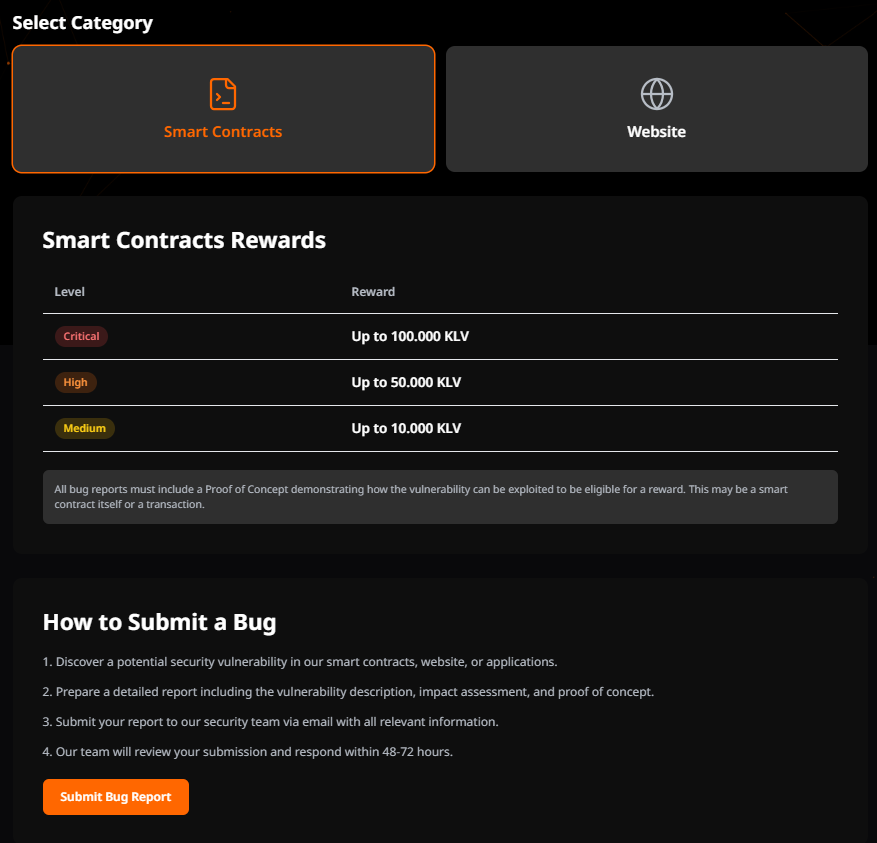Click the Up to 50.000 KLV reward text
The width and height of the screenshot is (877, 843).
[406, 382]
